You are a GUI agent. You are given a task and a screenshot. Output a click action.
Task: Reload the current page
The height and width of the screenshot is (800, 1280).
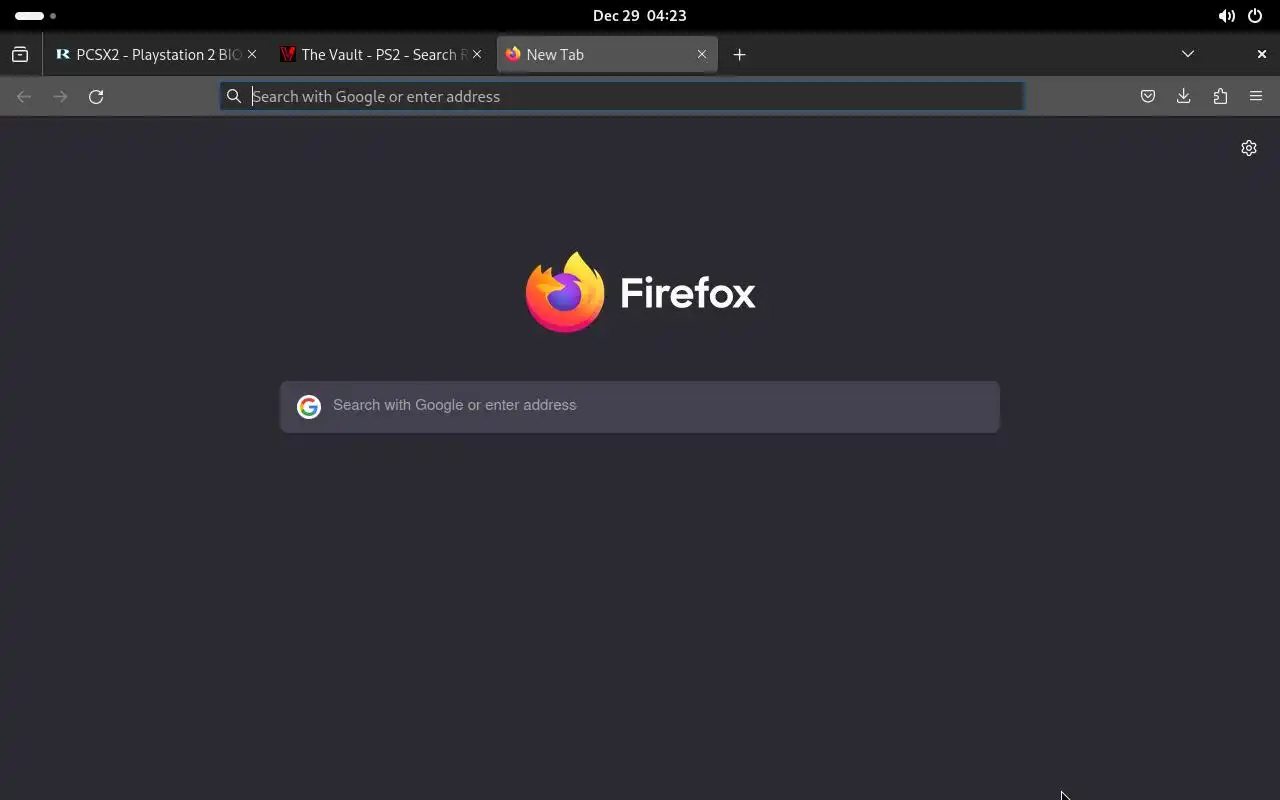[96, 97]
